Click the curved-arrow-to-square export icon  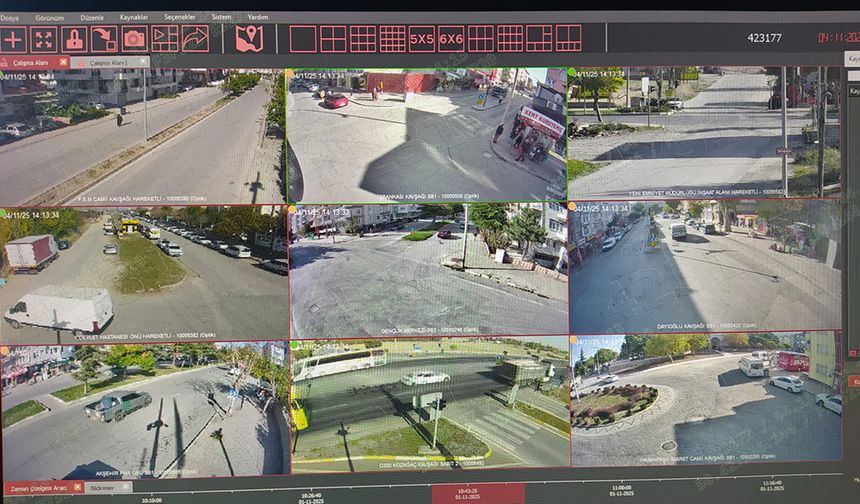point(104,39)
